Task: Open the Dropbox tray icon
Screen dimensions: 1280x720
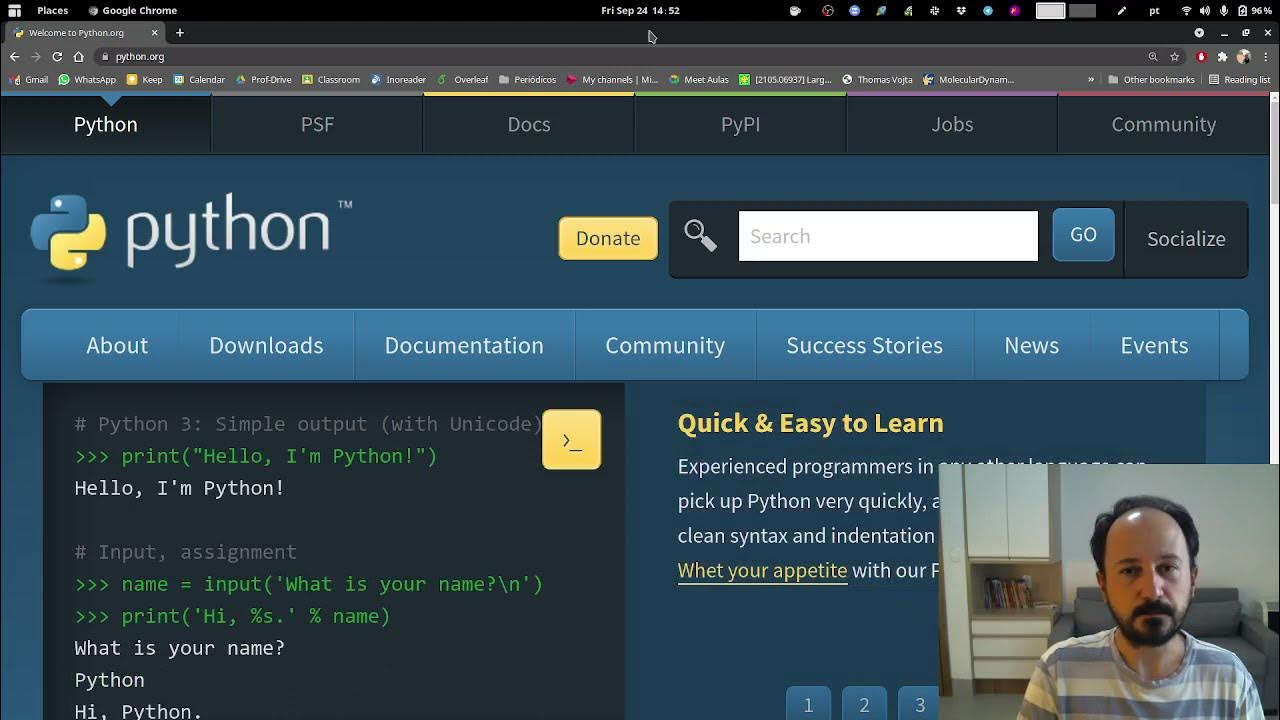Action: pyautogui.click(x=961, y=11)
